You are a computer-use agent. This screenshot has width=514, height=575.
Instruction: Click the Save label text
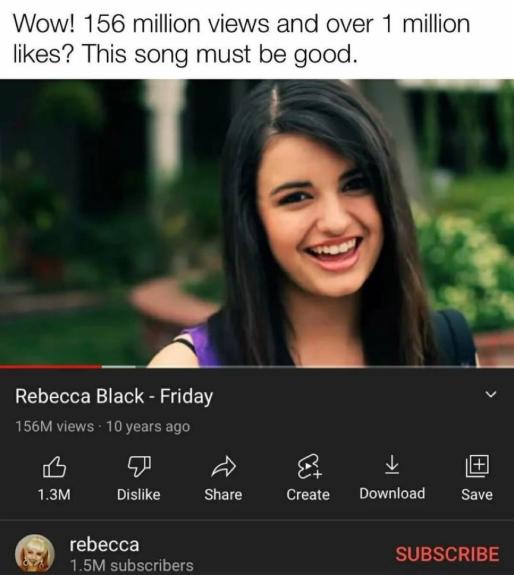click(x=477, y=495)
